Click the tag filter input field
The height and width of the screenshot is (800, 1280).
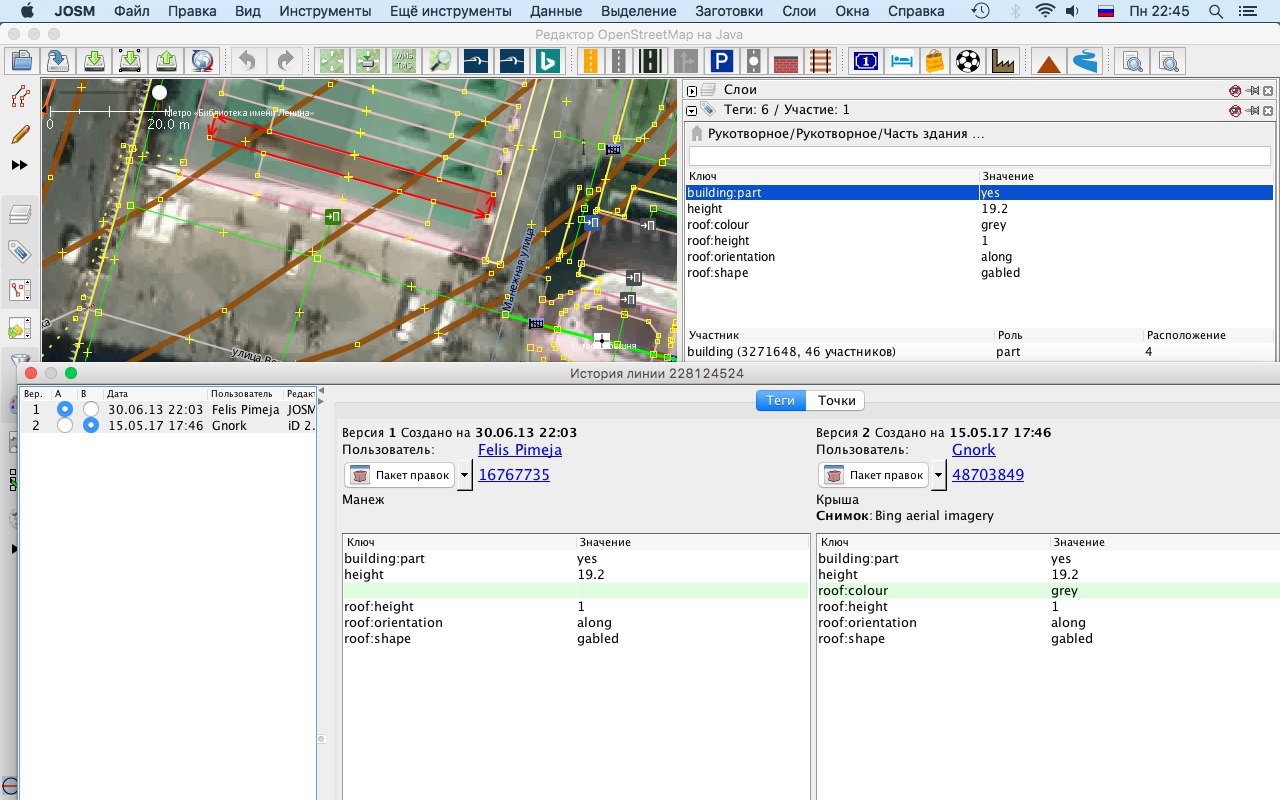[x=980, y=156]
